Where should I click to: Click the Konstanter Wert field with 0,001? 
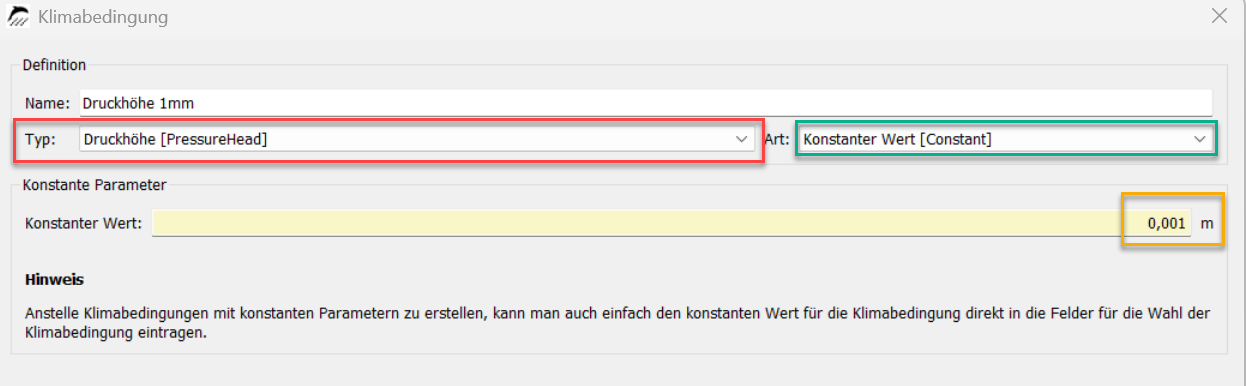[672, 223]
